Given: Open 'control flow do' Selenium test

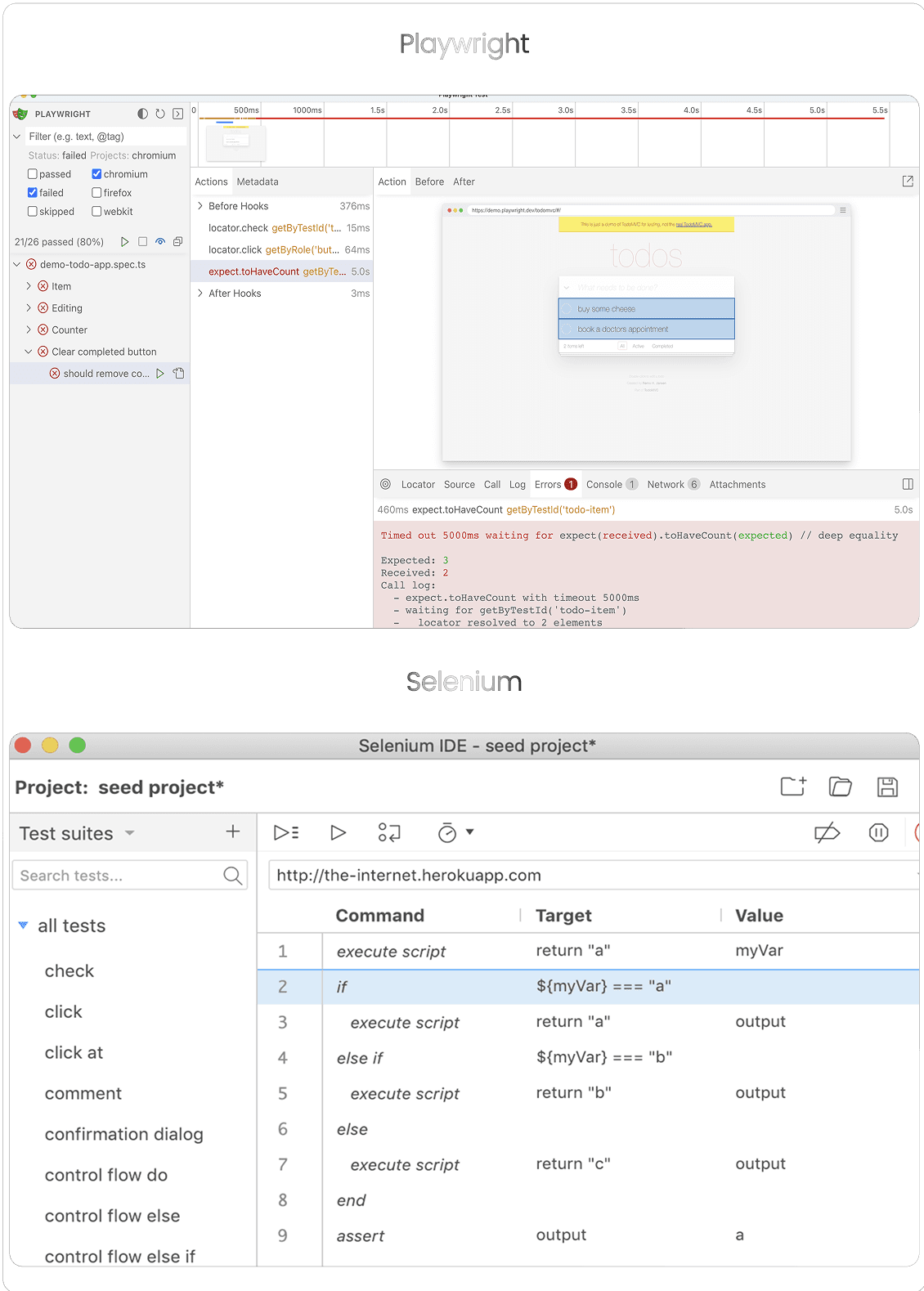Looking at the screenshot, I should coord(106,1175).
